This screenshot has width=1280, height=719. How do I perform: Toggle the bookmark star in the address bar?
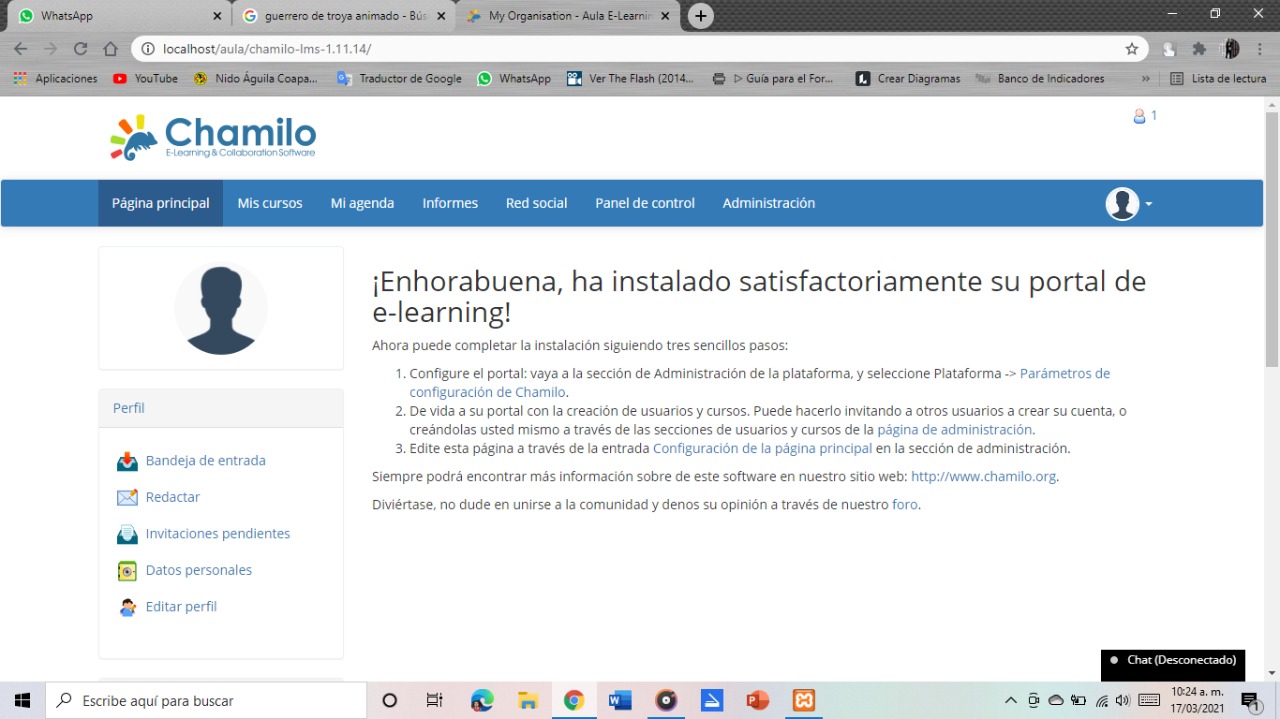pos(1131,47)
